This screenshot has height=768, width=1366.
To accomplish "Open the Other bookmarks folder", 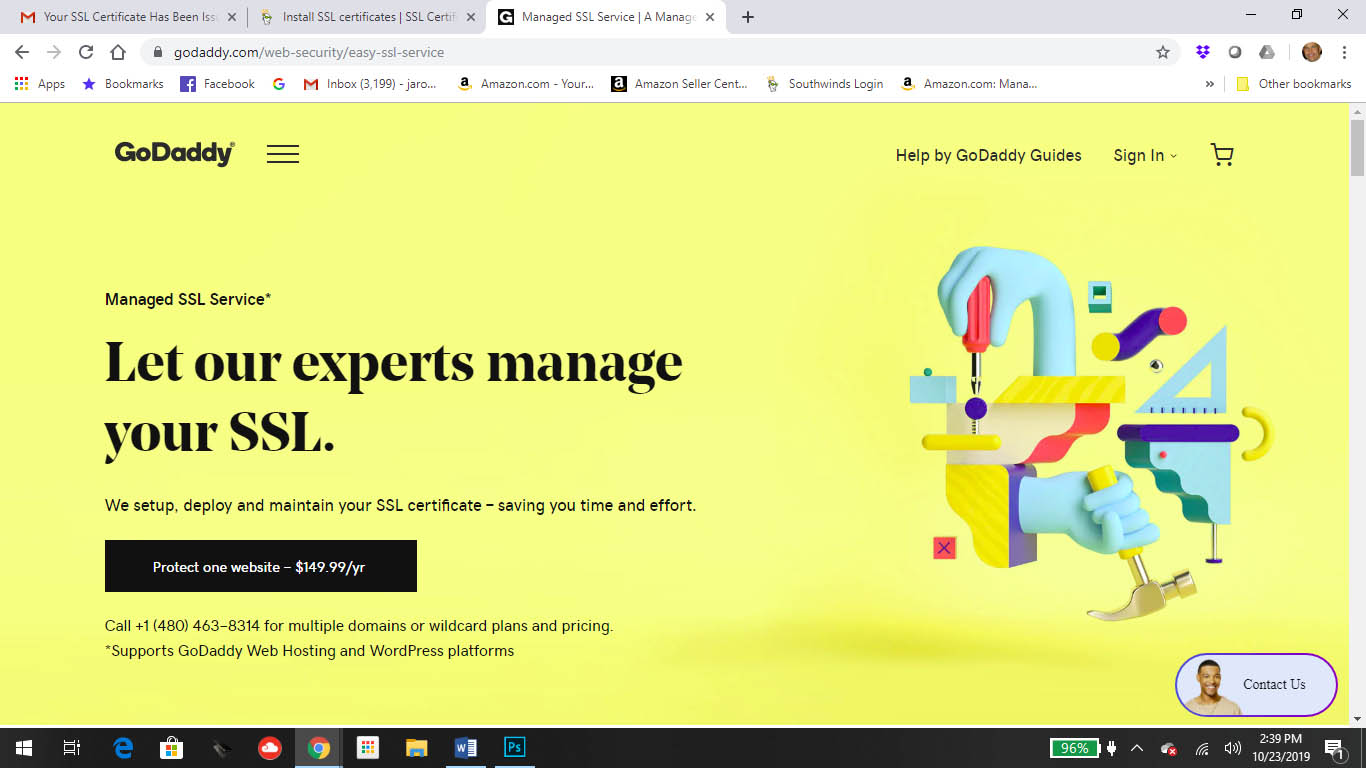I will coord(1294,84).
